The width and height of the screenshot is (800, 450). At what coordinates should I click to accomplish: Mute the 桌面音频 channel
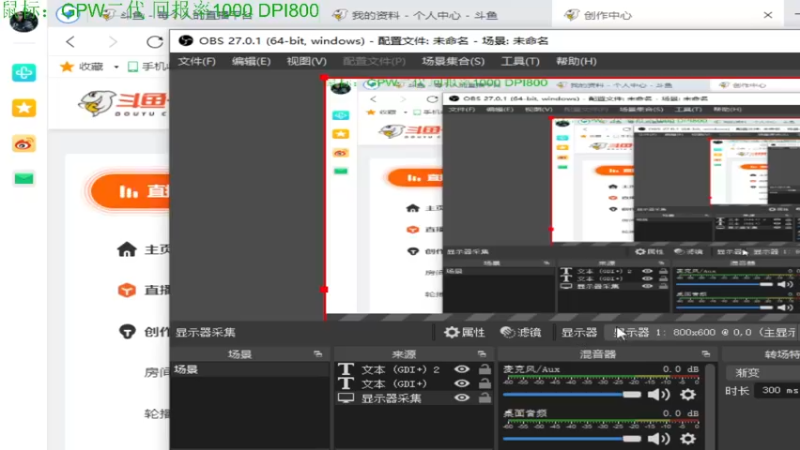pyautogui.click(x=659, y=439)
